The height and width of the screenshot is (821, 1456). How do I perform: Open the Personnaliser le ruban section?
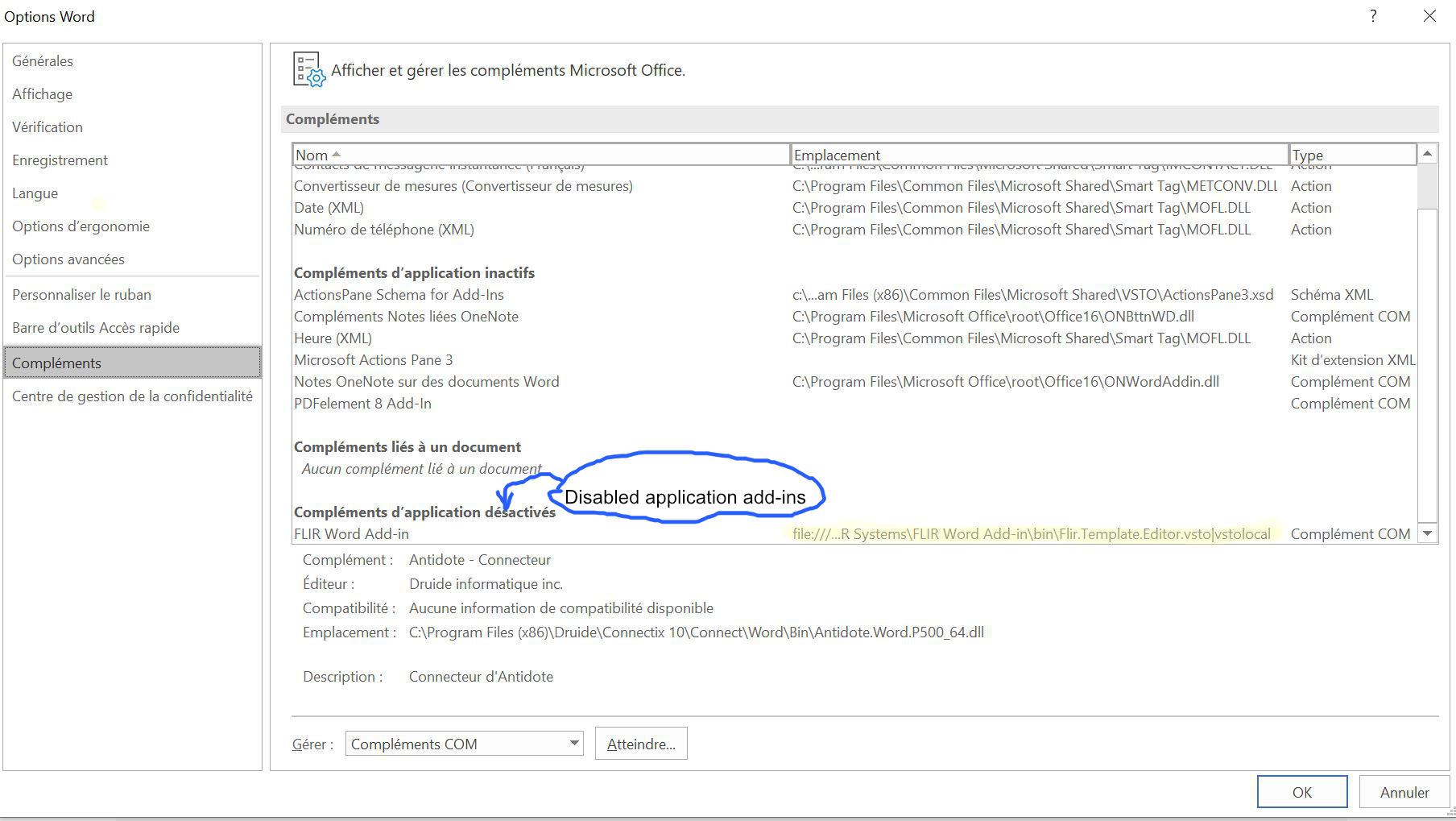pyautogui.click(x=81, y=294)
